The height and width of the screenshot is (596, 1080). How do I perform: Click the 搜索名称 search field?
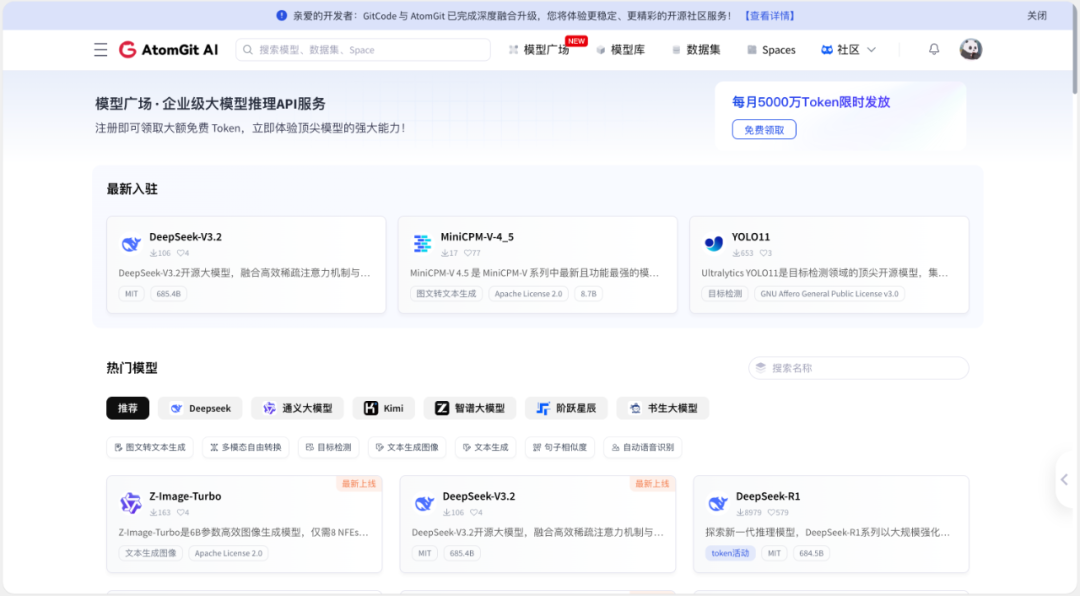[x=858, y=368]
